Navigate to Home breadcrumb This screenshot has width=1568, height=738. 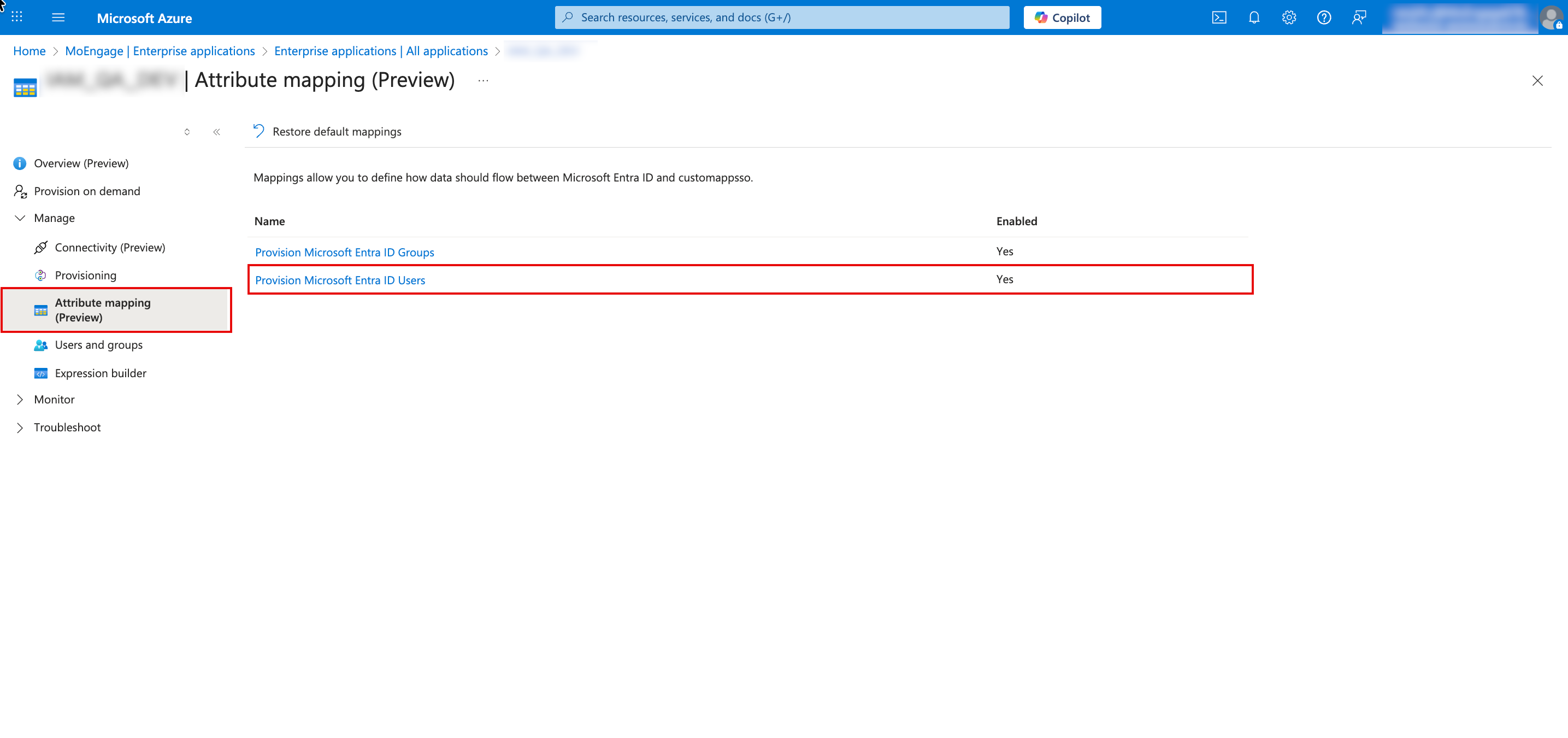pos(29,51)
